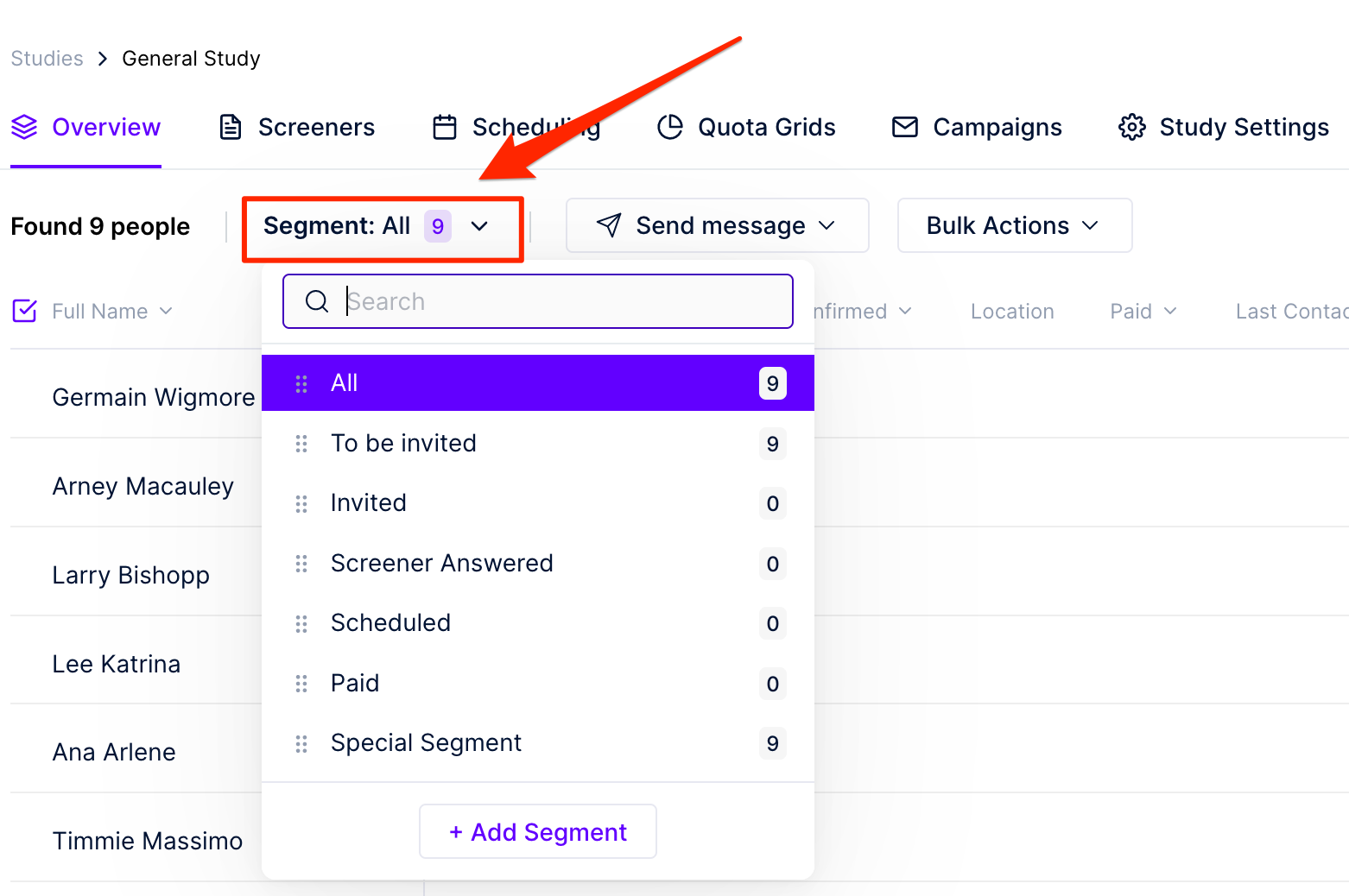This screenshot has width=1349, height=896.
Task: Click the magnifier icon in search box
Action: click(x=317, y=301)
